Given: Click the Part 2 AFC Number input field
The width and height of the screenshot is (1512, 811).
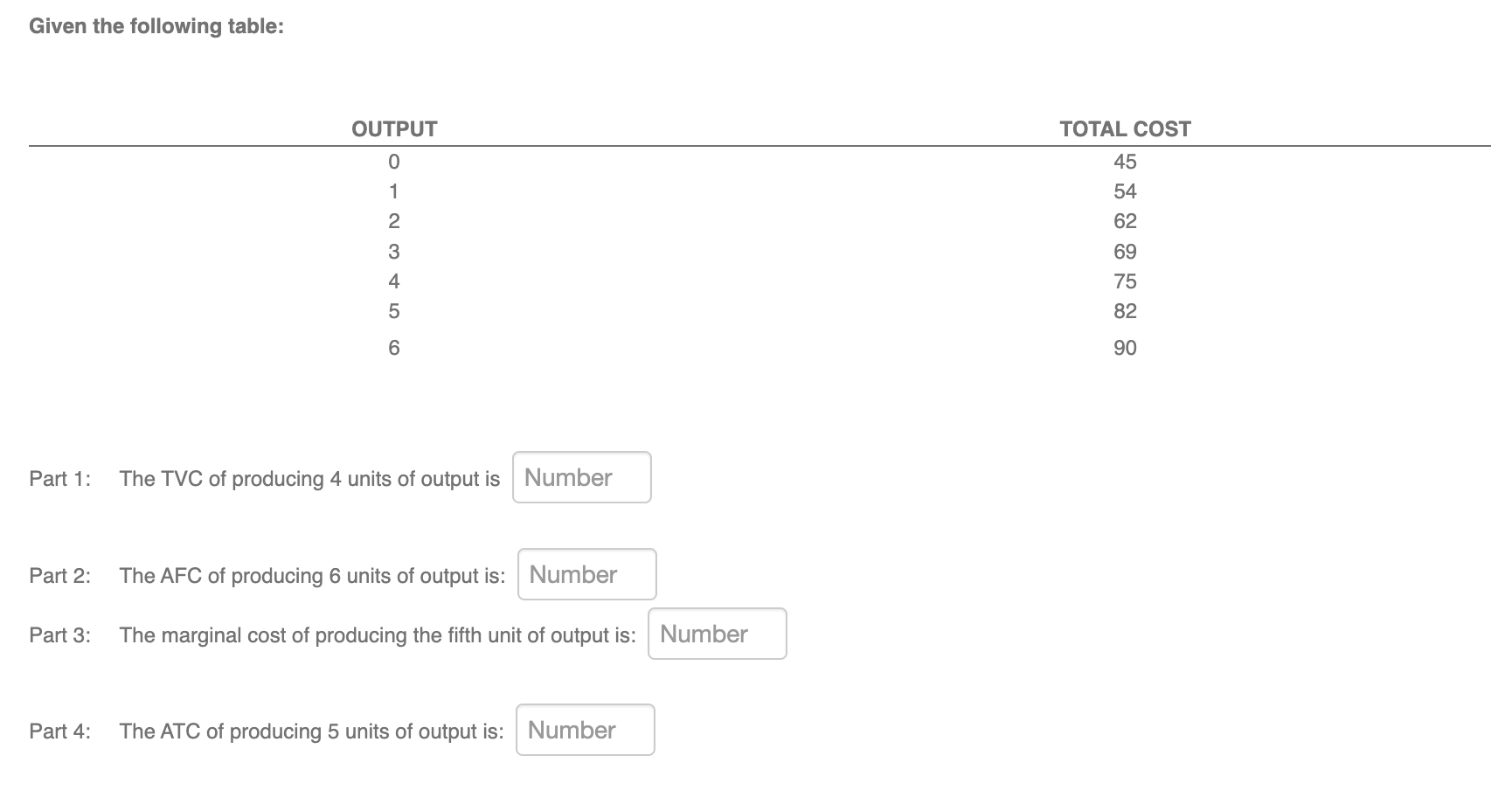Looking at the screenshot, I should coord(586,574).
